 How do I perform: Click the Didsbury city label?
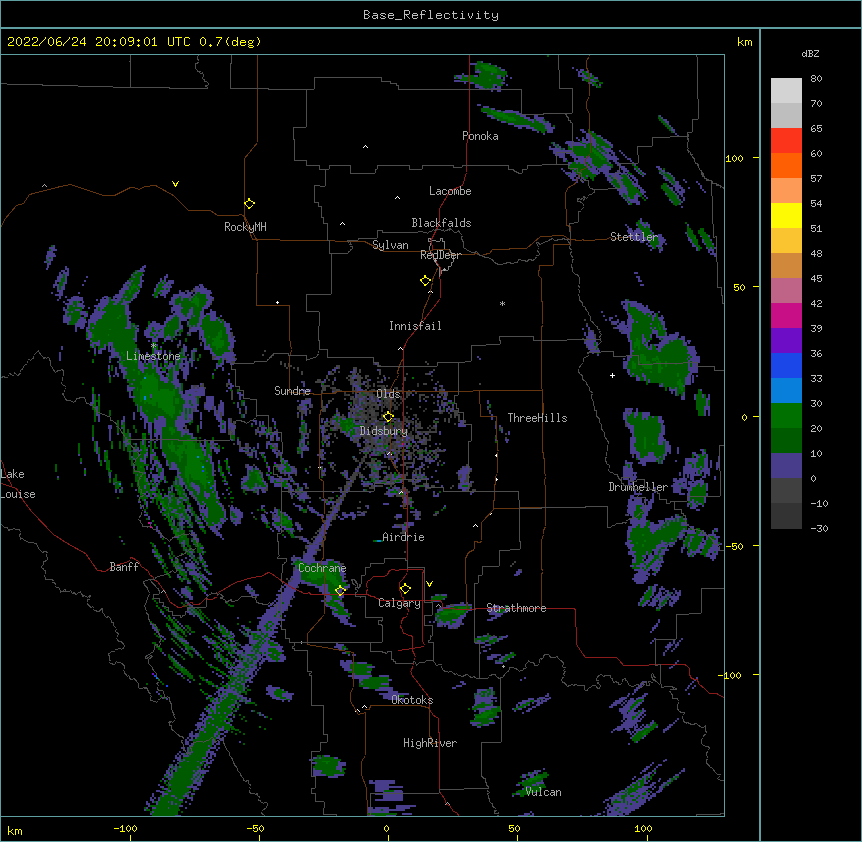coord(384,431)
